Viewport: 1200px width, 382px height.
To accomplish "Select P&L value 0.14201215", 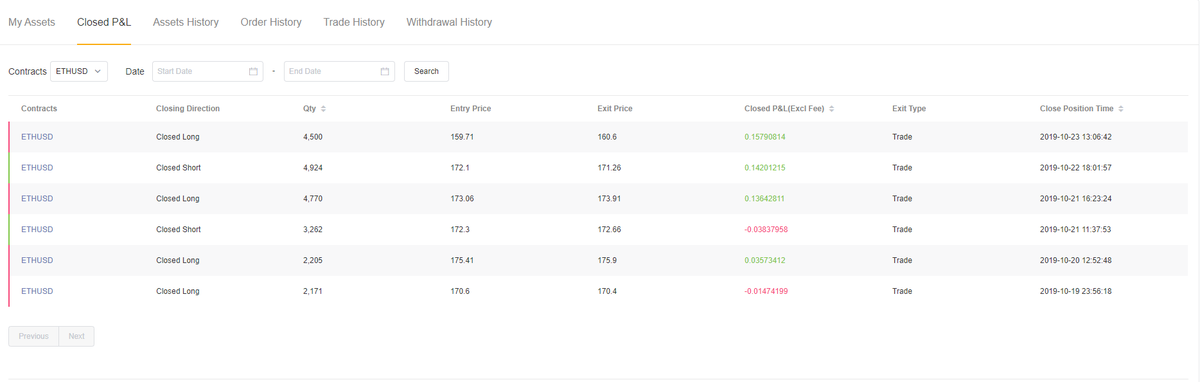I will 765,167.
